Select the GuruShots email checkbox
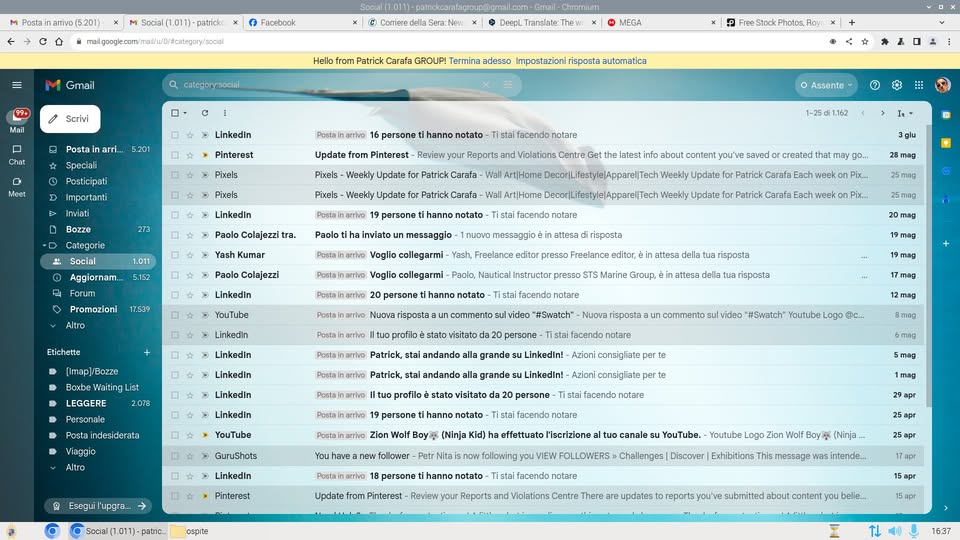Image resolution: width=960 pixels, height=540 pixels. [x=175, y=456]
